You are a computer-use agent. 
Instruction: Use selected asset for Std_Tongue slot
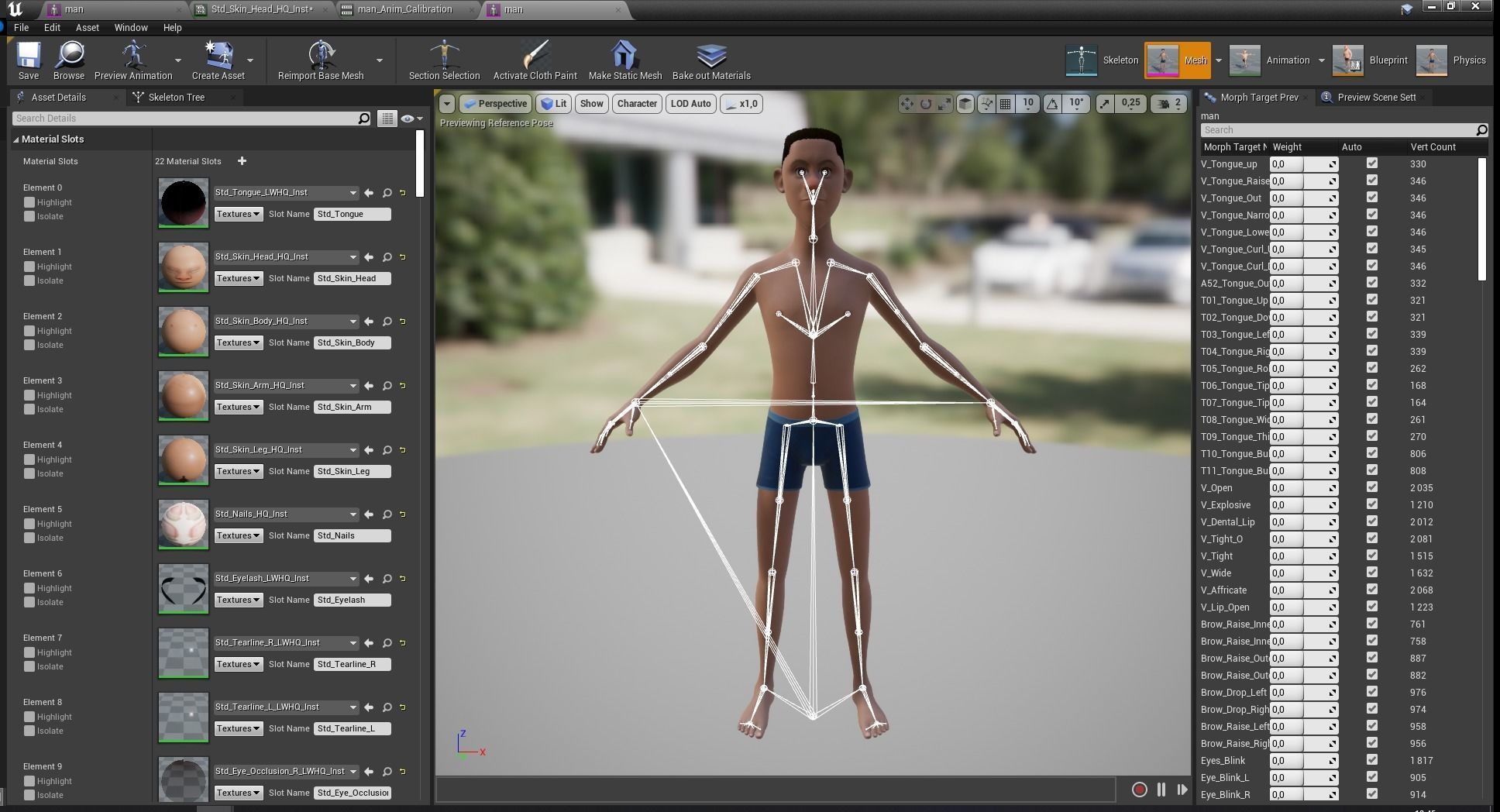coord(369,193)
